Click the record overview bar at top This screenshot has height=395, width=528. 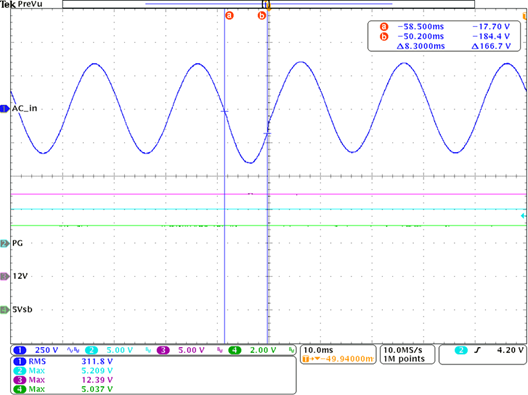click(x=268, y=4)
